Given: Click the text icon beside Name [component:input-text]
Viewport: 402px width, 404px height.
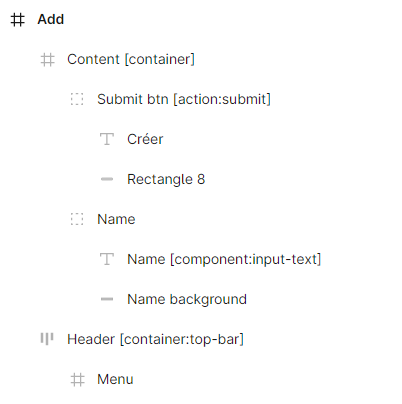Looking at the screenshot, I should pos(107,259).
